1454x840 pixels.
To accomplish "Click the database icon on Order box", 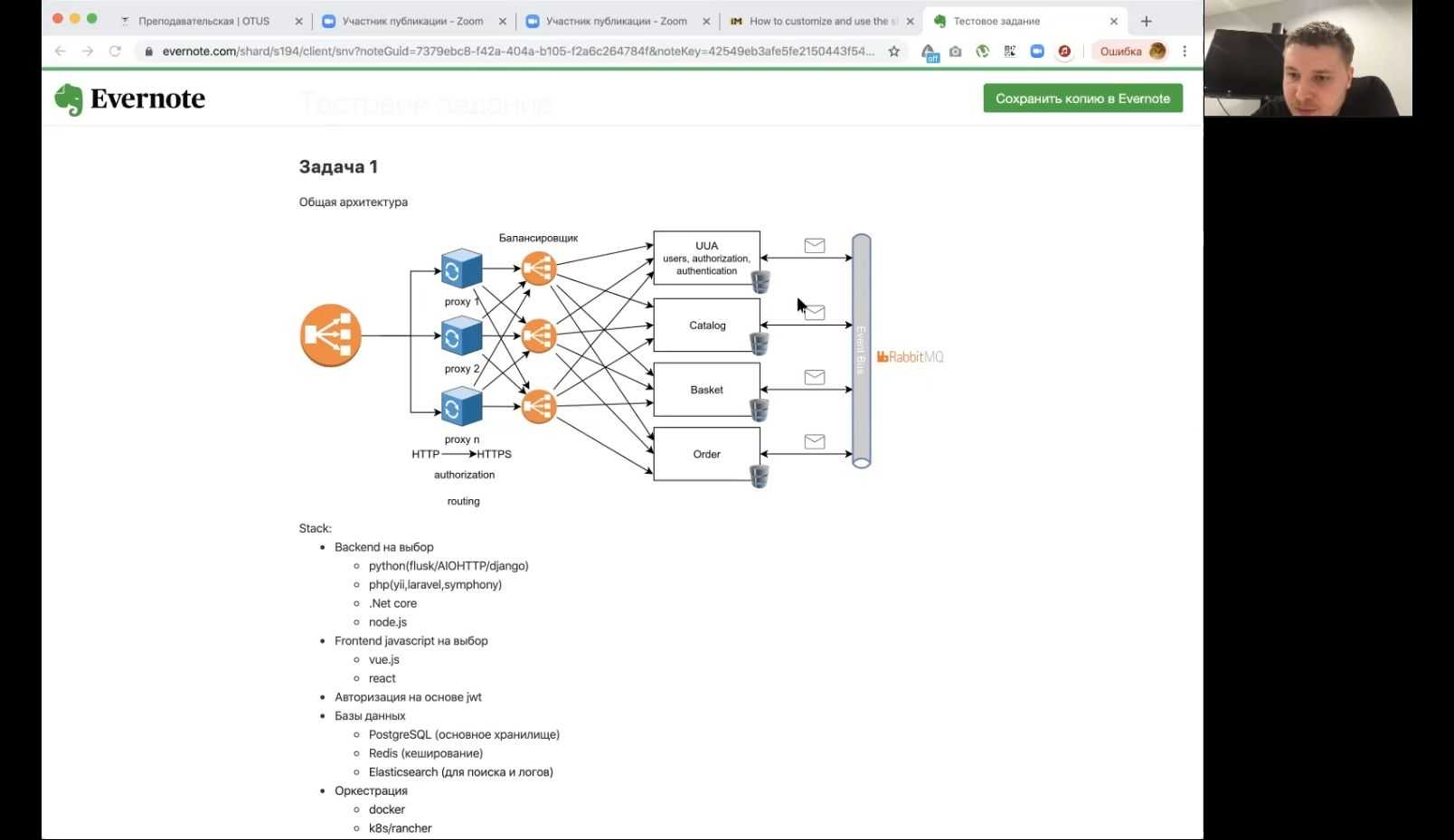I will (x=760, y=476).
